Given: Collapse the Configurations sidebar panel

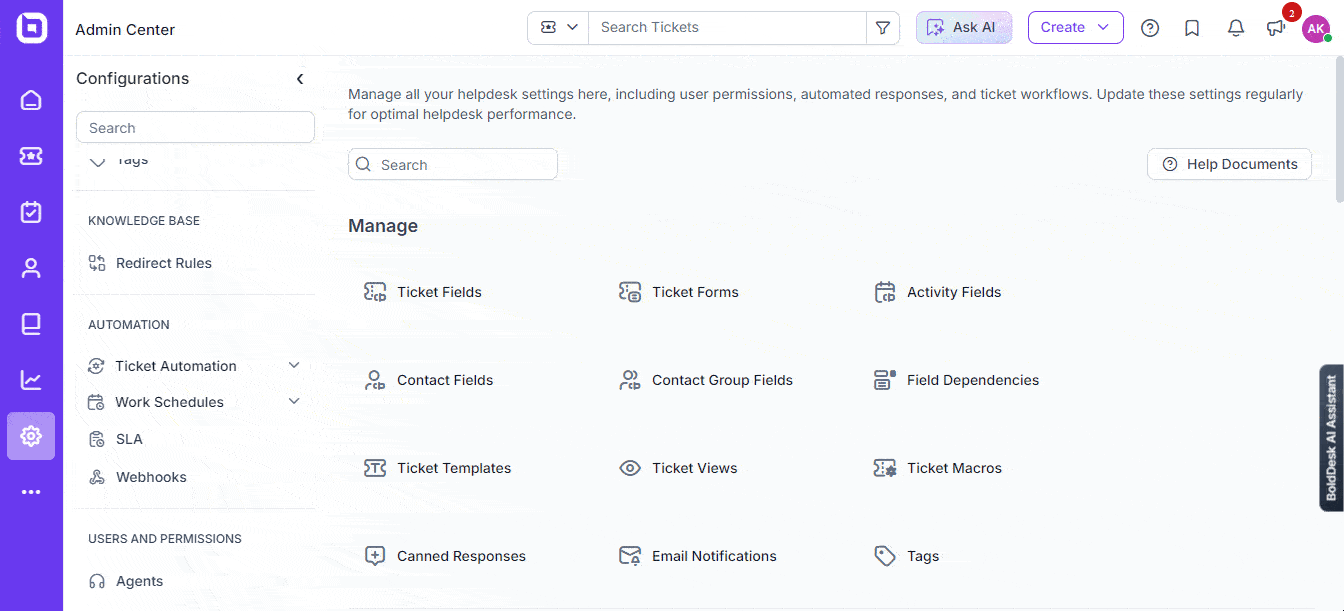Looking at the screenshot, I should 299,79.
